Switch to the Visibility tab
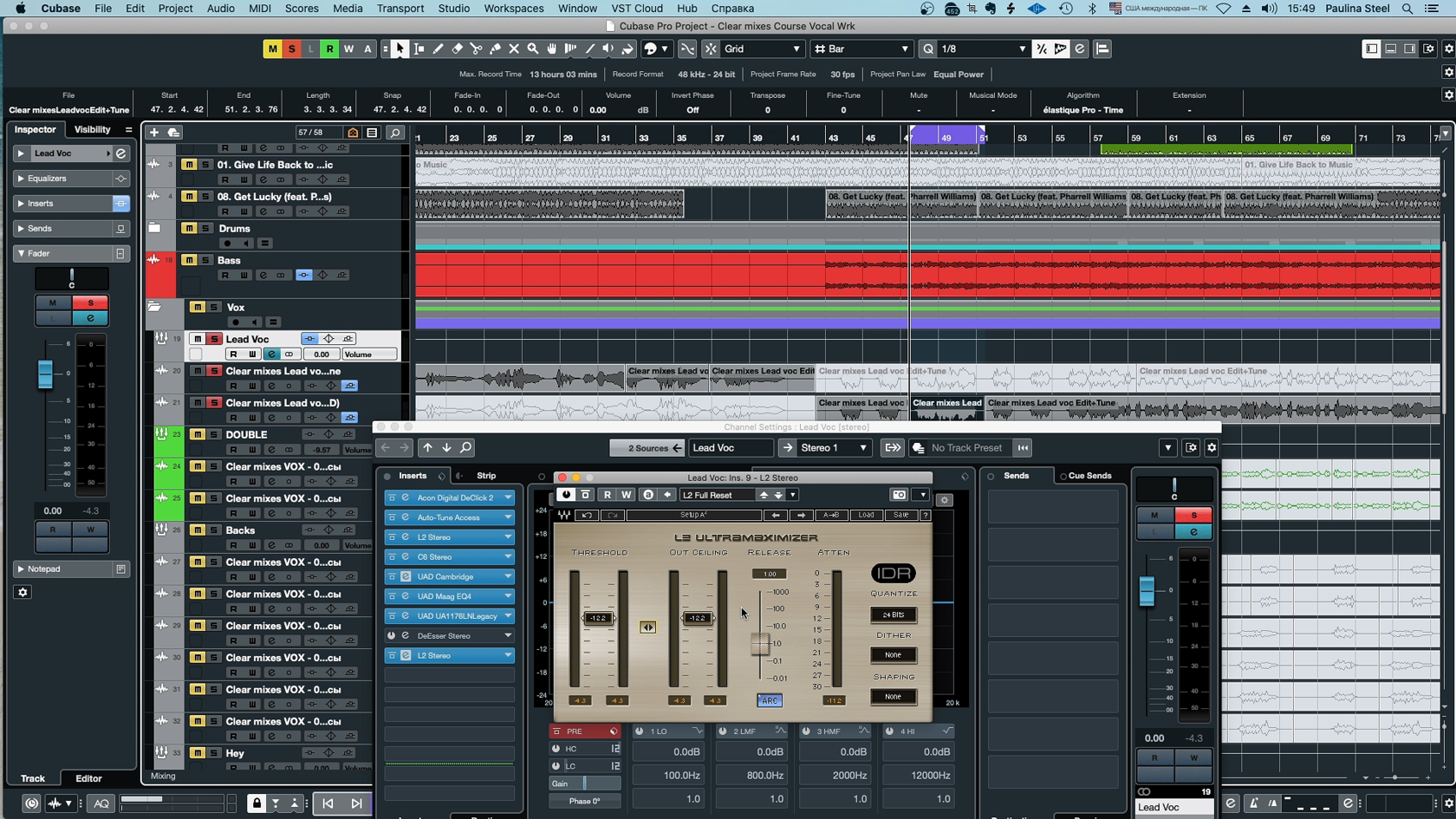Image resolution: width=1456 pixels, height=819 pixels. 93,130
